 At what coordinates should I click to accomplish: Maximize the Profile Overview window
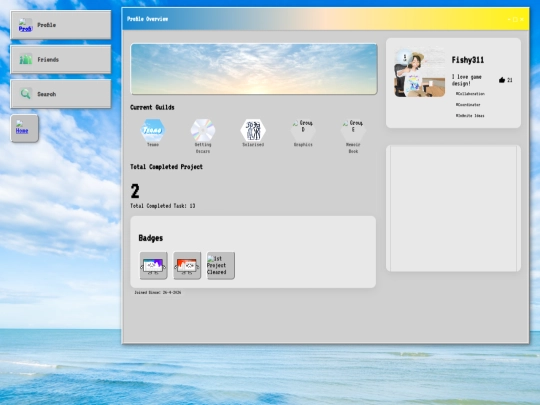(515, 19)
